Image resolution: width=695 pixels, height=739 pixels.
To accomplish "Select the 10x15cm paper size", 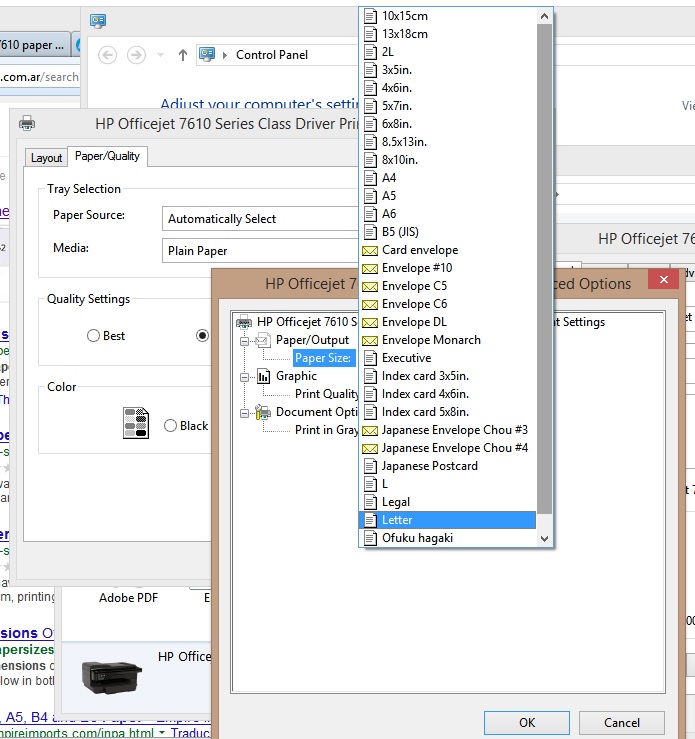I will (x=448, y=16).
